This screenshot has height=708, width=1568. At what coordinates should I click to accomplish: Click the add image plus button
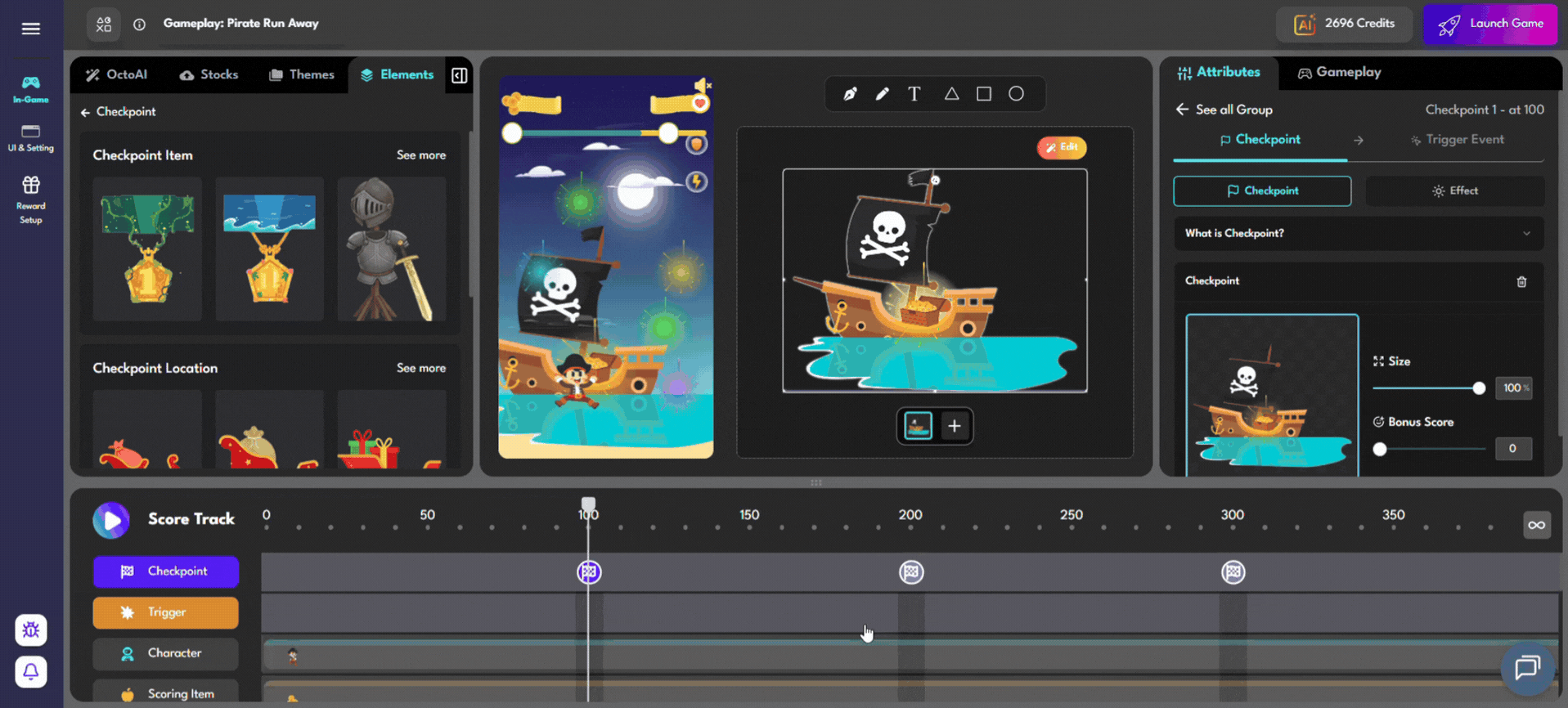click(x=954, y=426)
